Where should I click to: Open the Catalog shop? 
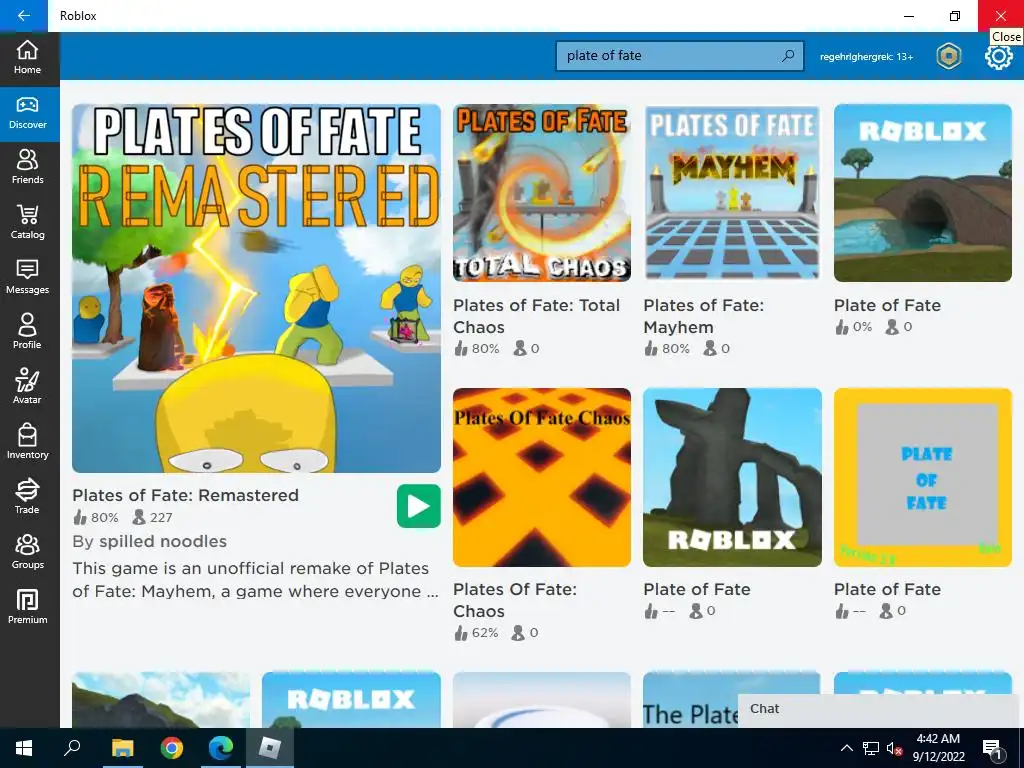coord(27,223)
